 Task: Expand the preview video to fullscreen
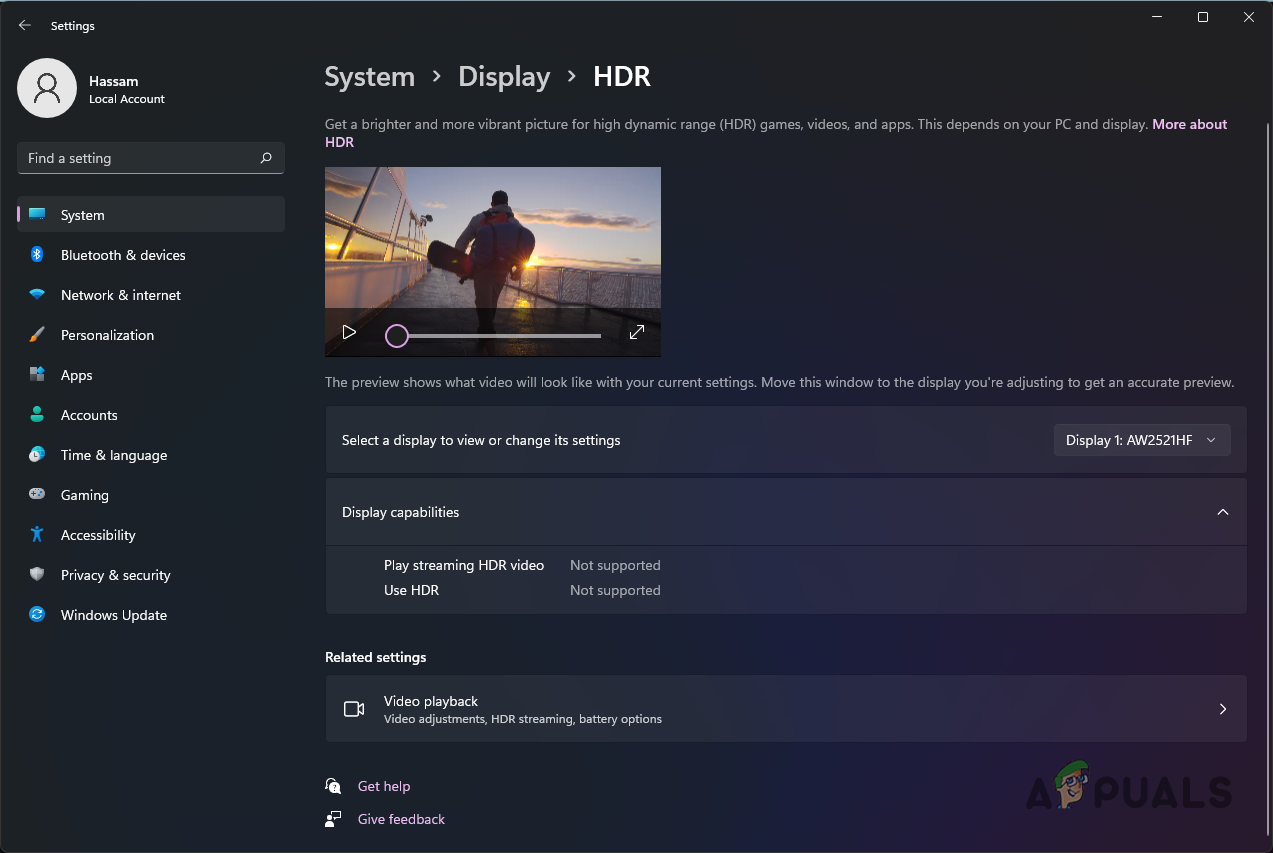(636, 333)
